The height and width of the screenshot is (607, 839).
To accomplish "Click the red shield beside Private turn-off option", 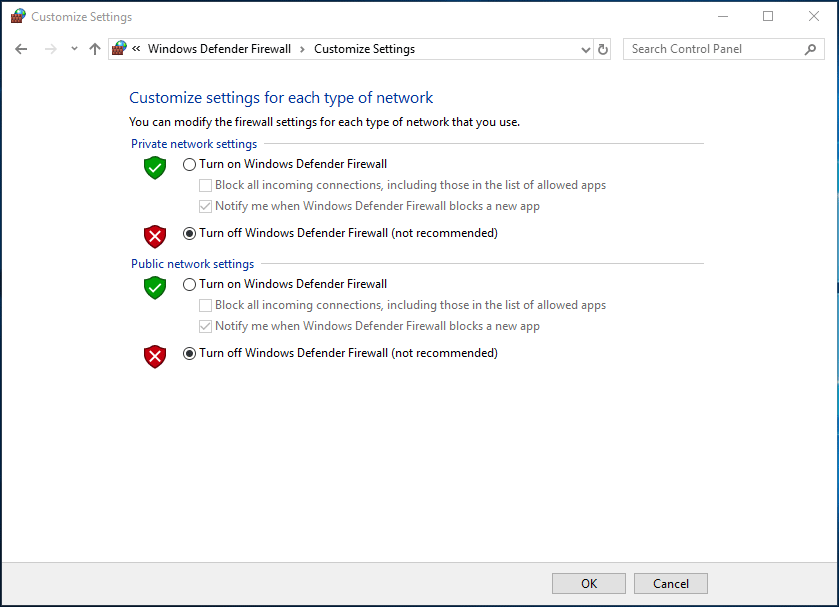I will (x=154, y=237).
